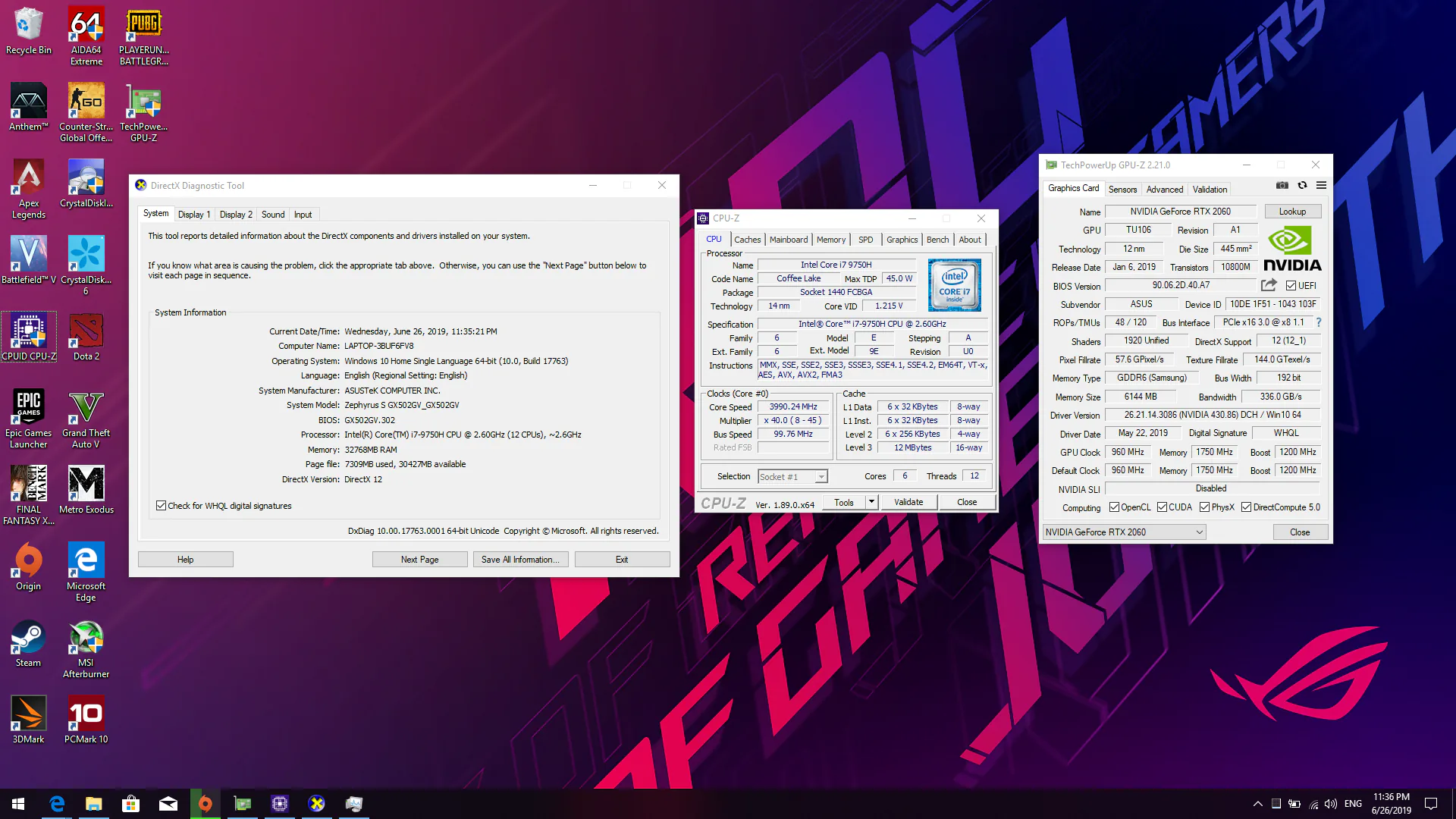Select the CrystalDiskMark 6 desktop shortcut
Image resolution: width=1456 pixels, height=819 pixels.
(x=86, y=265)
